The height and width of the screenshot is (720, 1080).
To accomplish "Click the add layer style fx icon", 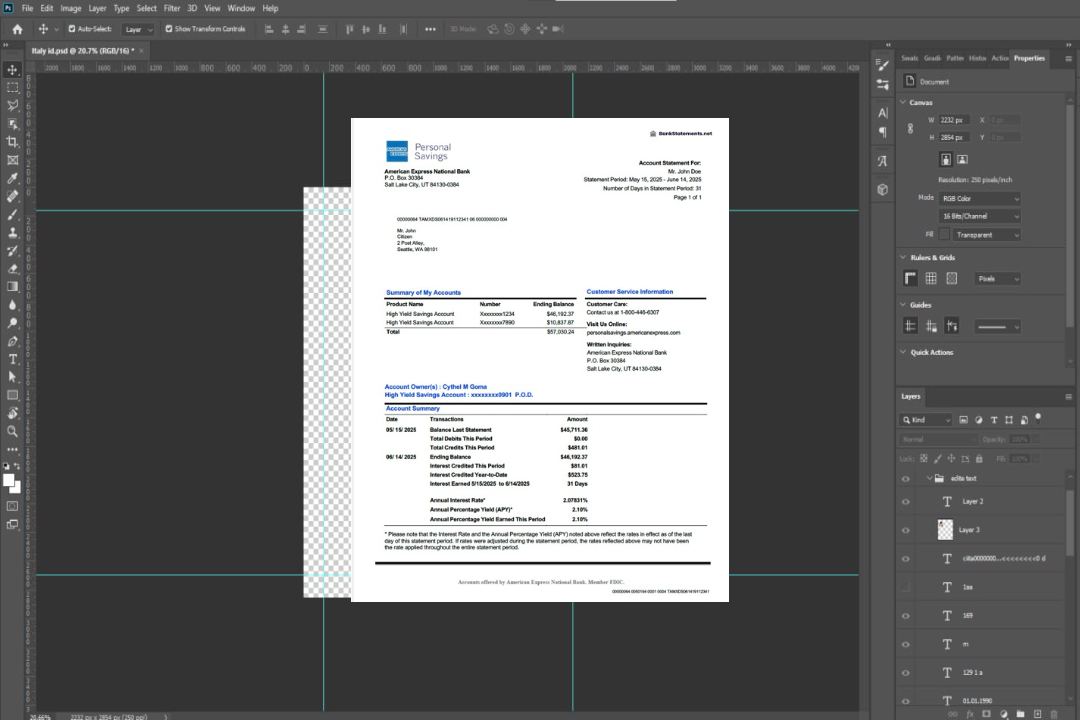I will (970, 714).
